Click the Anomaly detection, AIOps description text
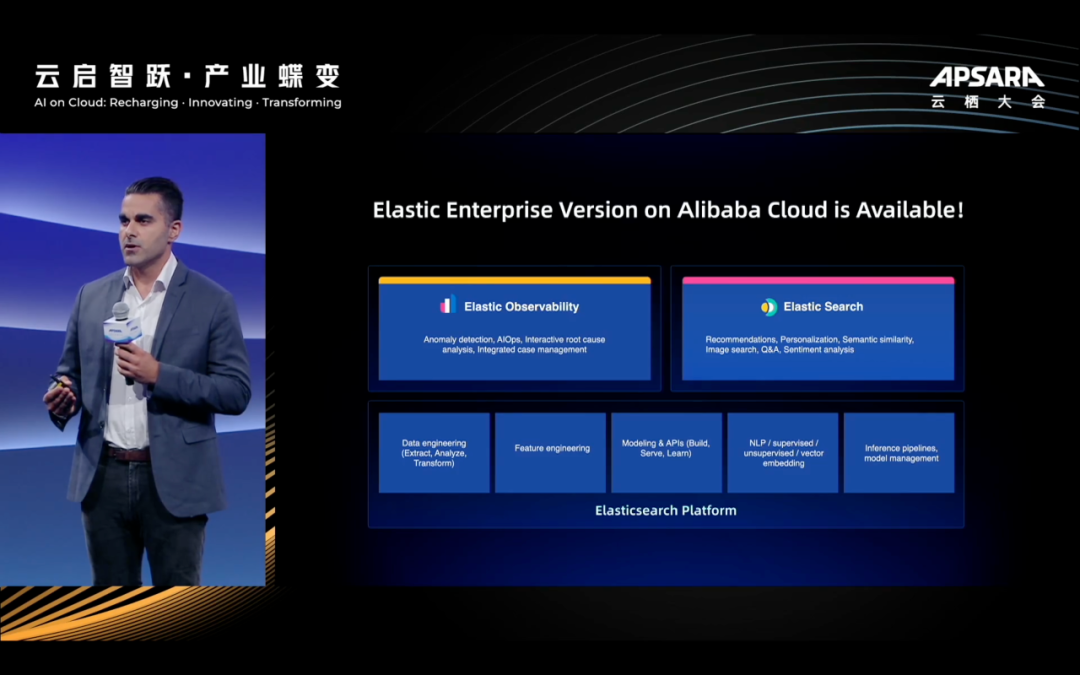This screenshot has width=1080, height=675. 515,344
